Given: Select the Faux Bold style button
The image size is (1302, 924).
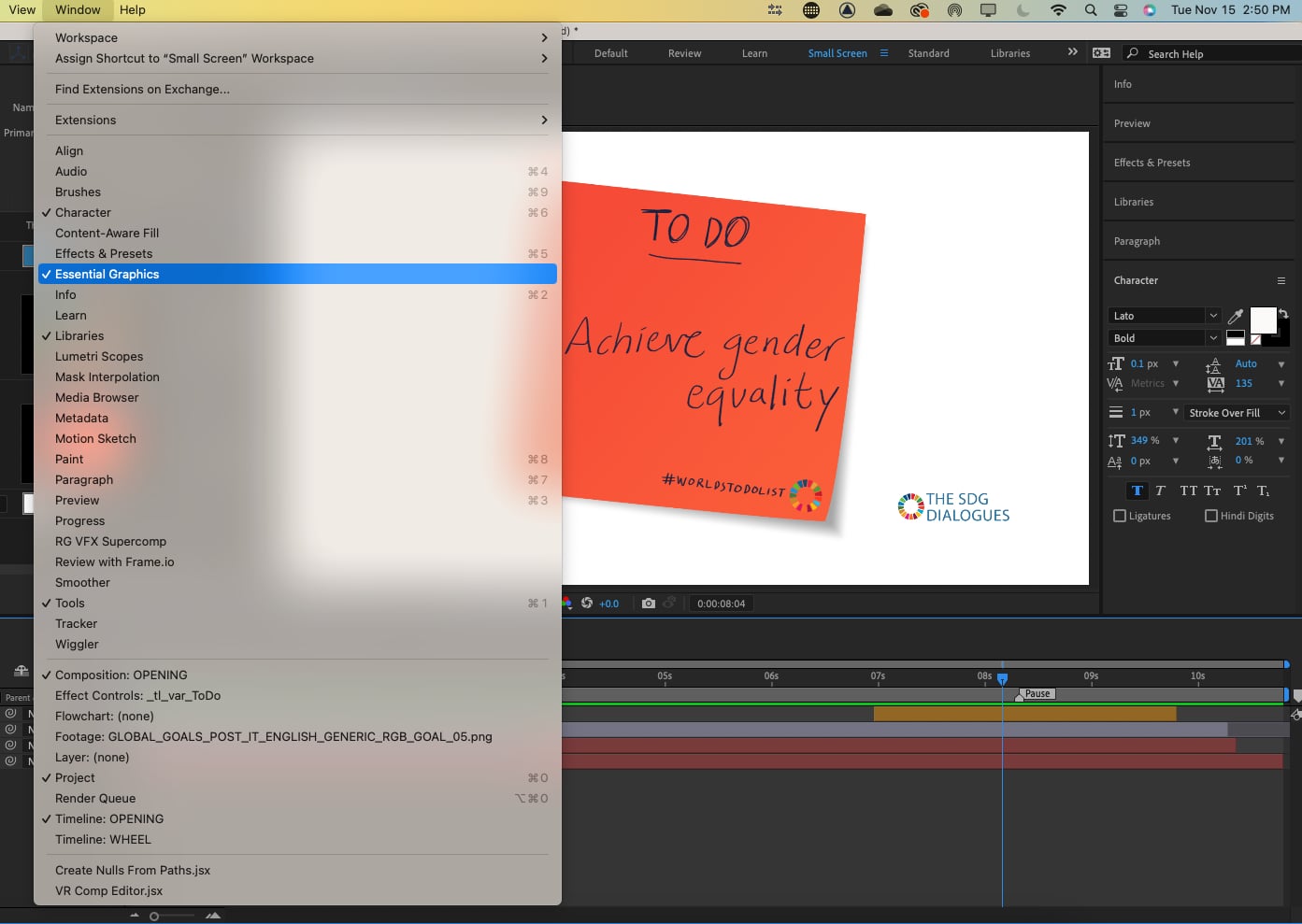Looking at the screenshot, I should click(1137, 490).
